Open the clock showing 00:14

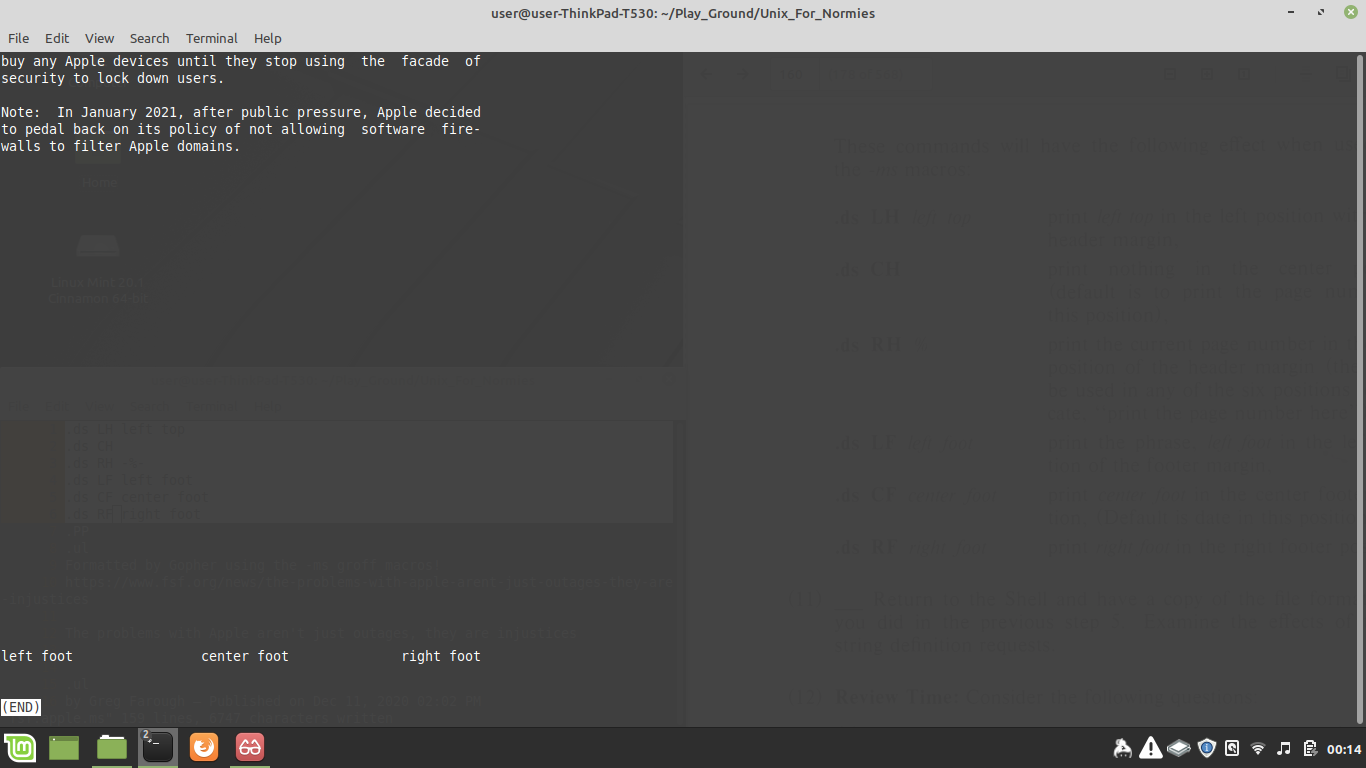click(1344, 749)
